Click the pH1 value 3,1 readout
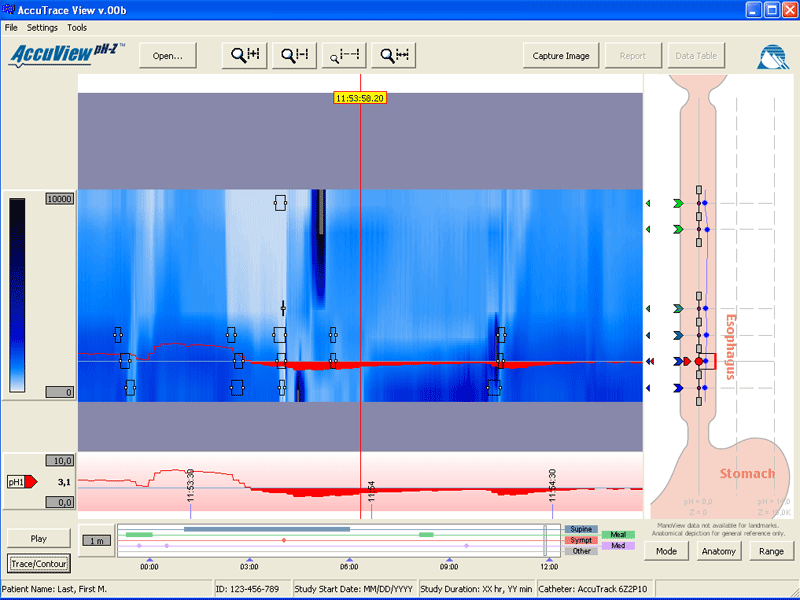The image size is (800, 600). point(64,482)
